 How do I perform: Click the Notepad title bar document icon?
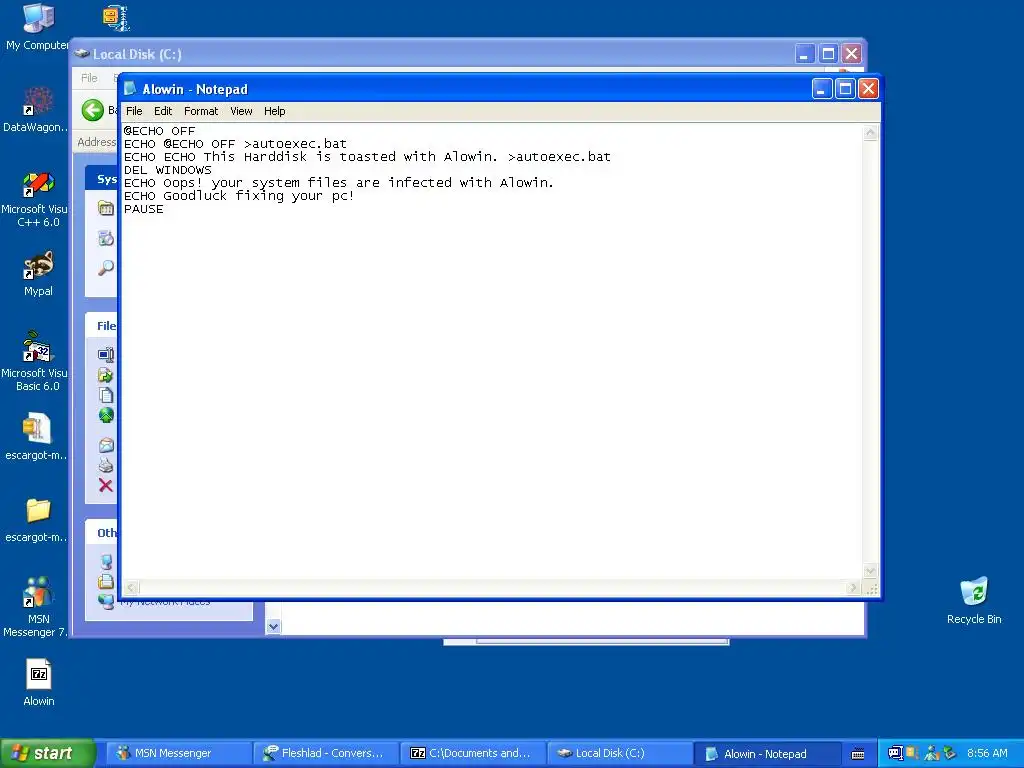coord(130,88)
